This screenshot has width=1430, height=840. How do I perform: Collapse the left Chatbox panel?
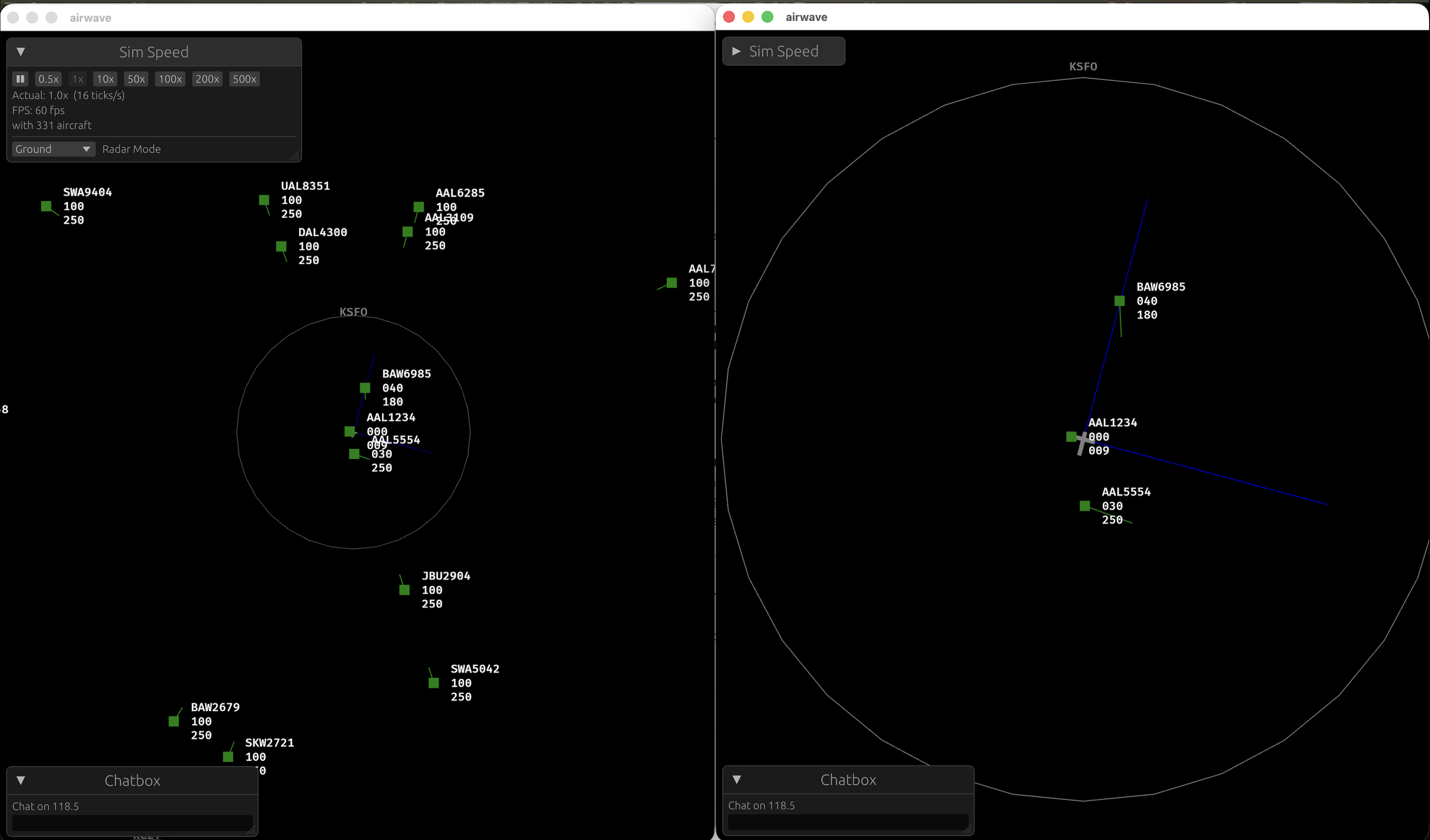(x=21, y=780)
